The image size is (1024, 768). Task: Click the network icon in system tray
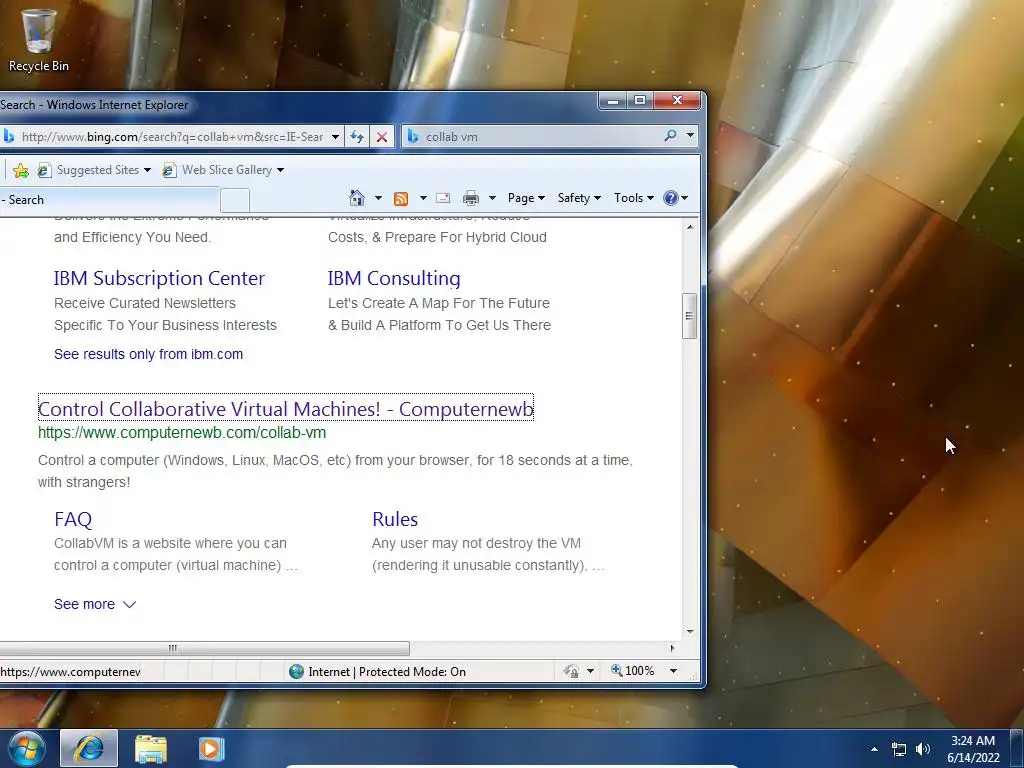(899, 749)
